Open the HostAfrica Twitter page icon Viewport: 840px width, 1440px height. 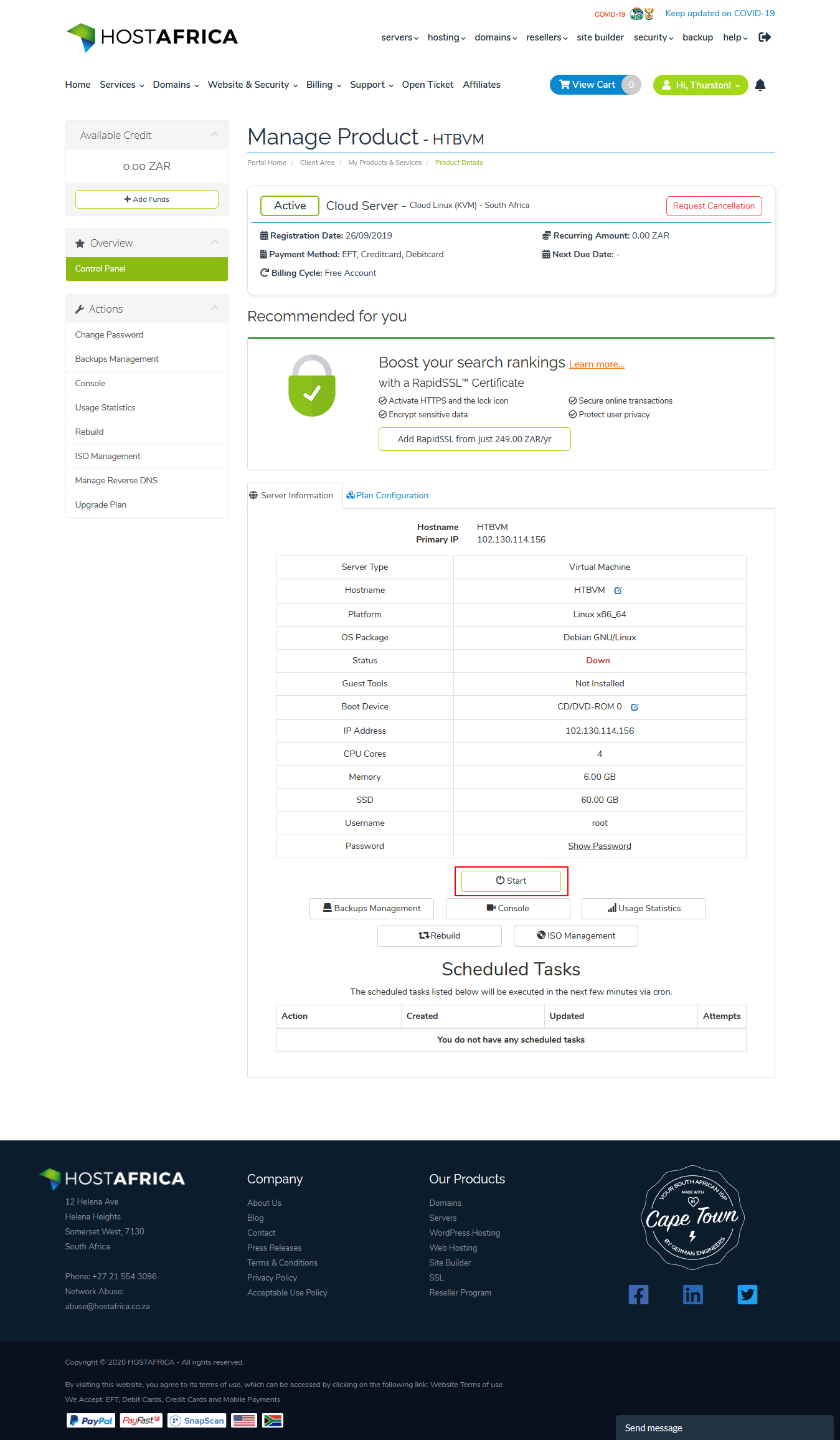click(x=747, y=1295)
